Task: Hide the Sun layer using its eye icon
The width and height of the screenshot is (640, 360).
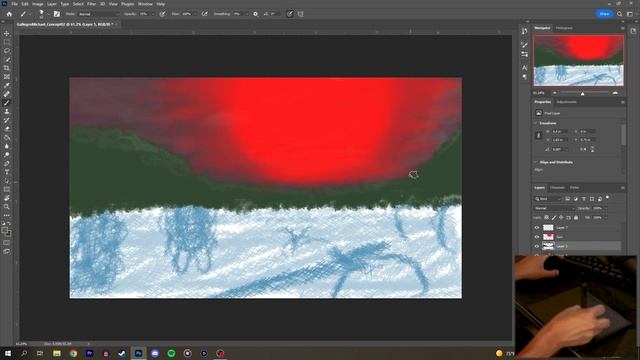Action: click(x=537, y=237)
